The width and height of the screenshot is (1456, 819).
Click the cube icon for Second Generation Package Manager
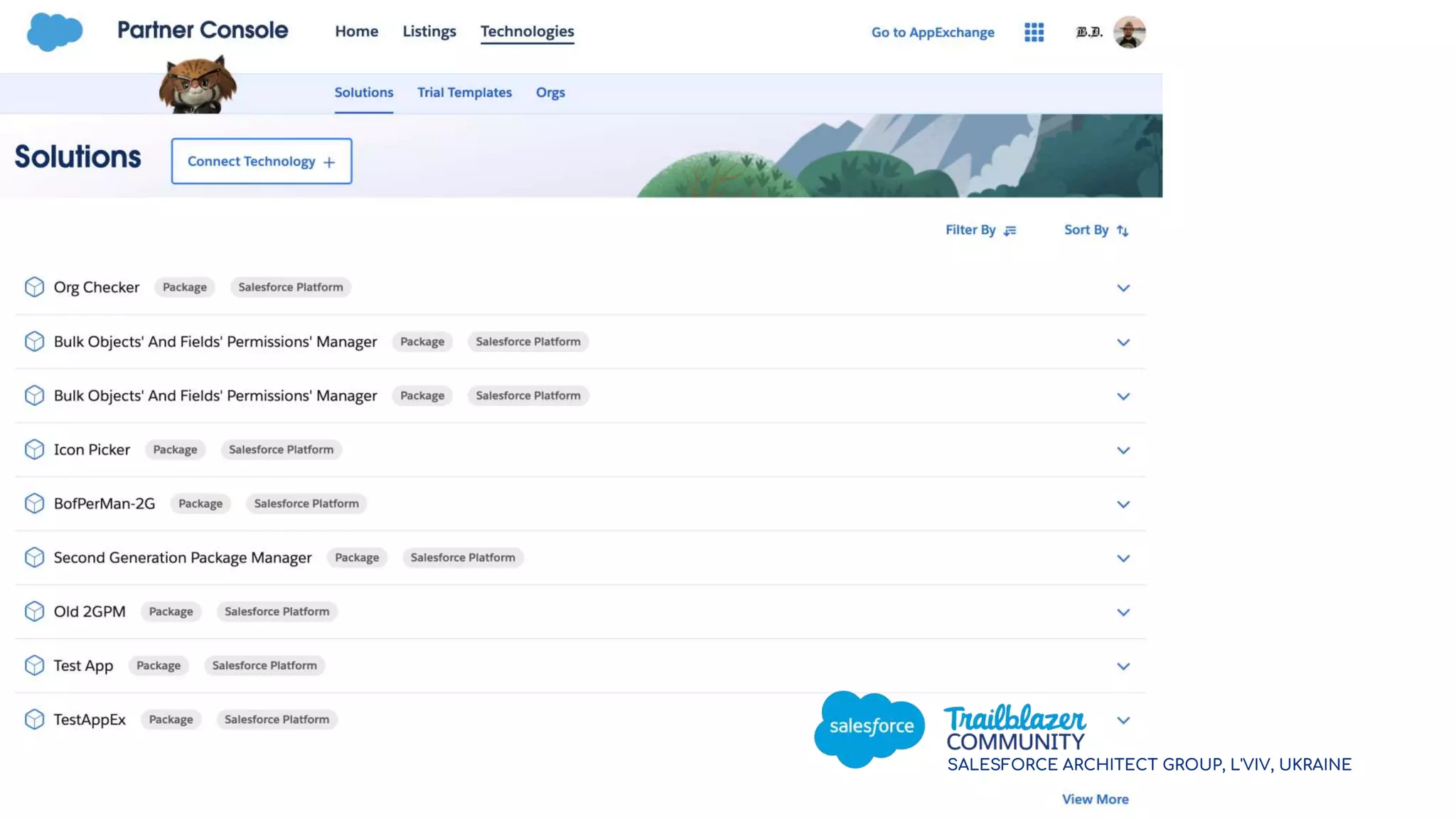pos(34,557)
